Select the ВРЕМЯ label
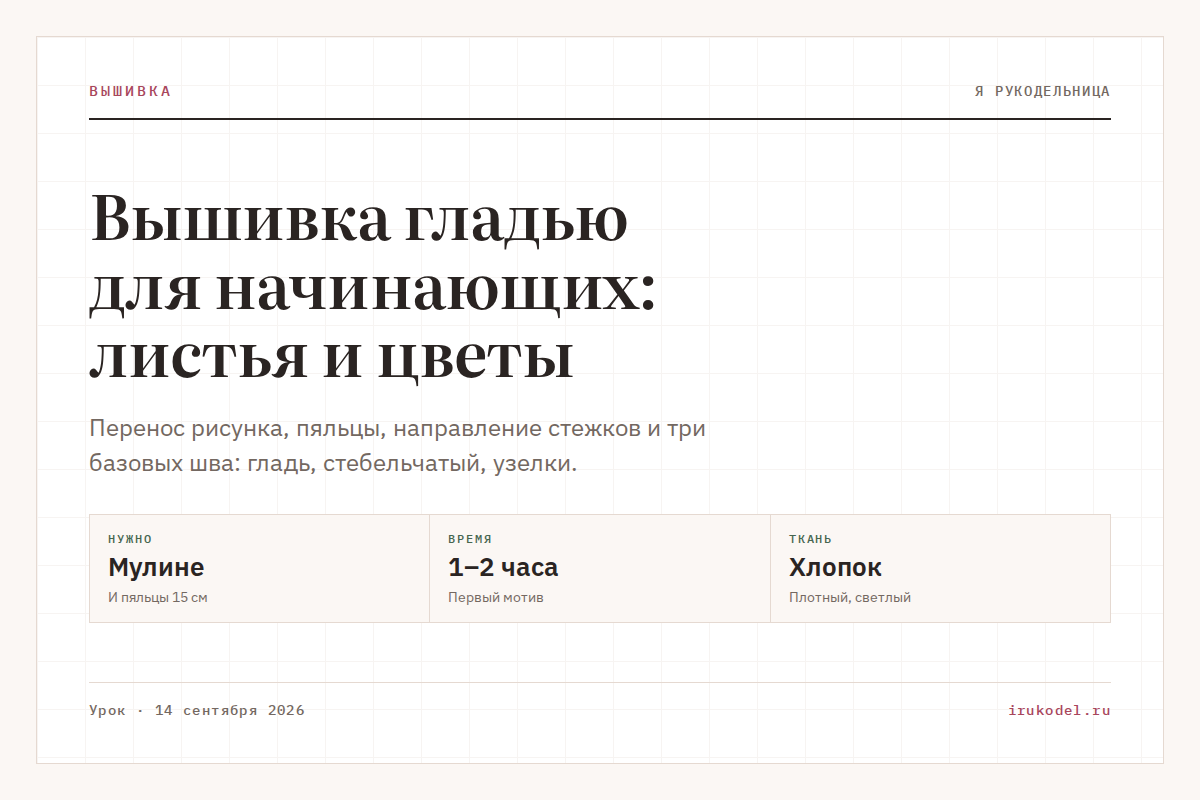Screen dimensions: 1200x800 tap(470, 539)
